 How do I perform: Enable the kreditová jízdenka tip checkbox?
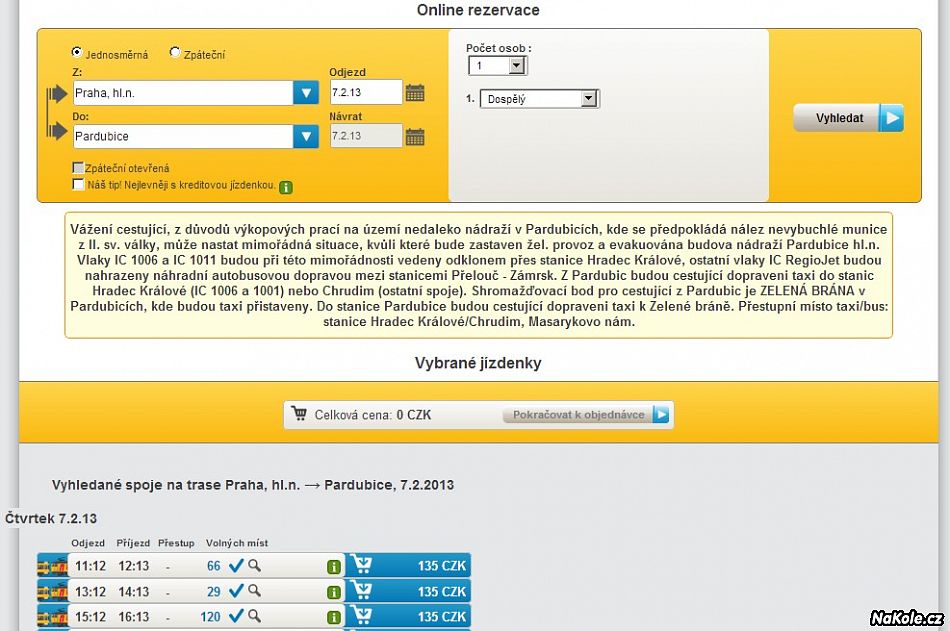(78, 184)
